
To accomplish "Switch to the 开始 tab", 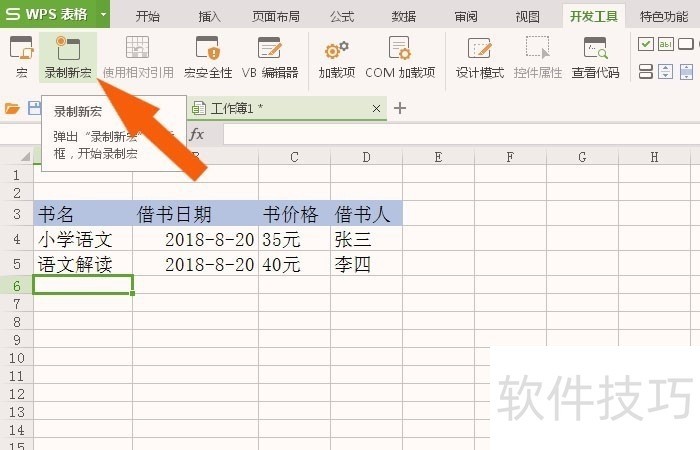I will point(147,17).
